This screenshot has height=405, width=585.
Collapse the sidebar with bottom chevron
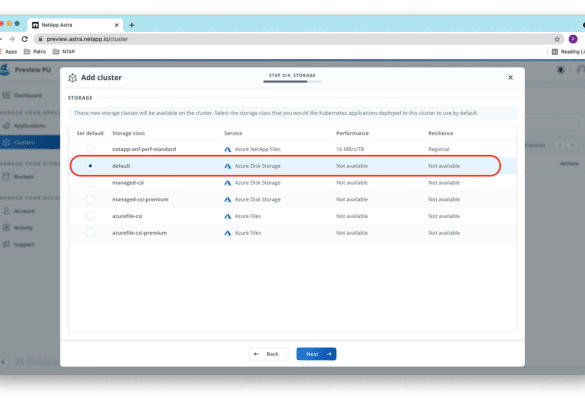[x=3, y=361]
